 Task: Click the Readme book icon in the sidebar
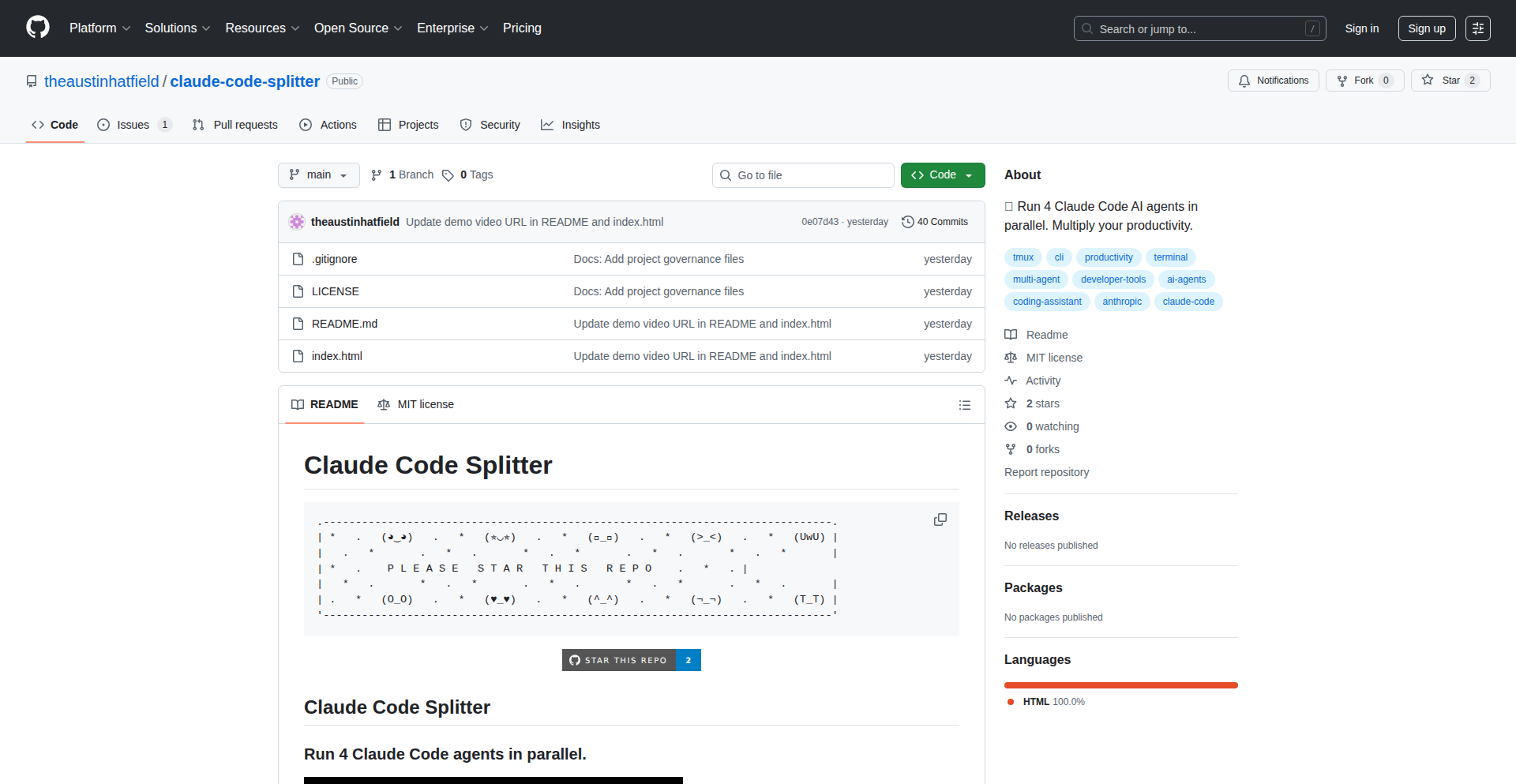[x=1011, y=334]
